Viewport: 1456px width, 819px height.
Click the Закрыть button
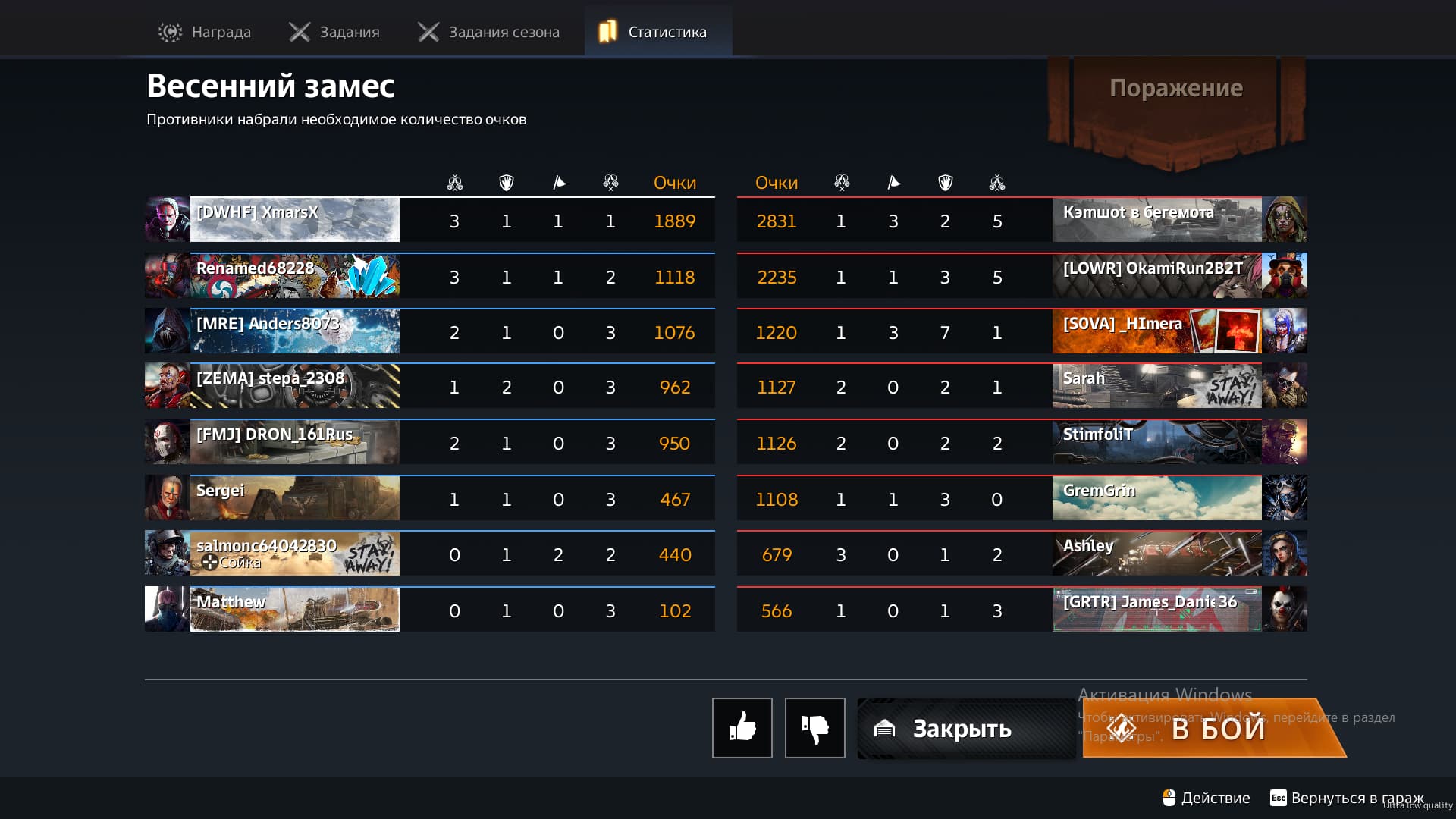966,729
